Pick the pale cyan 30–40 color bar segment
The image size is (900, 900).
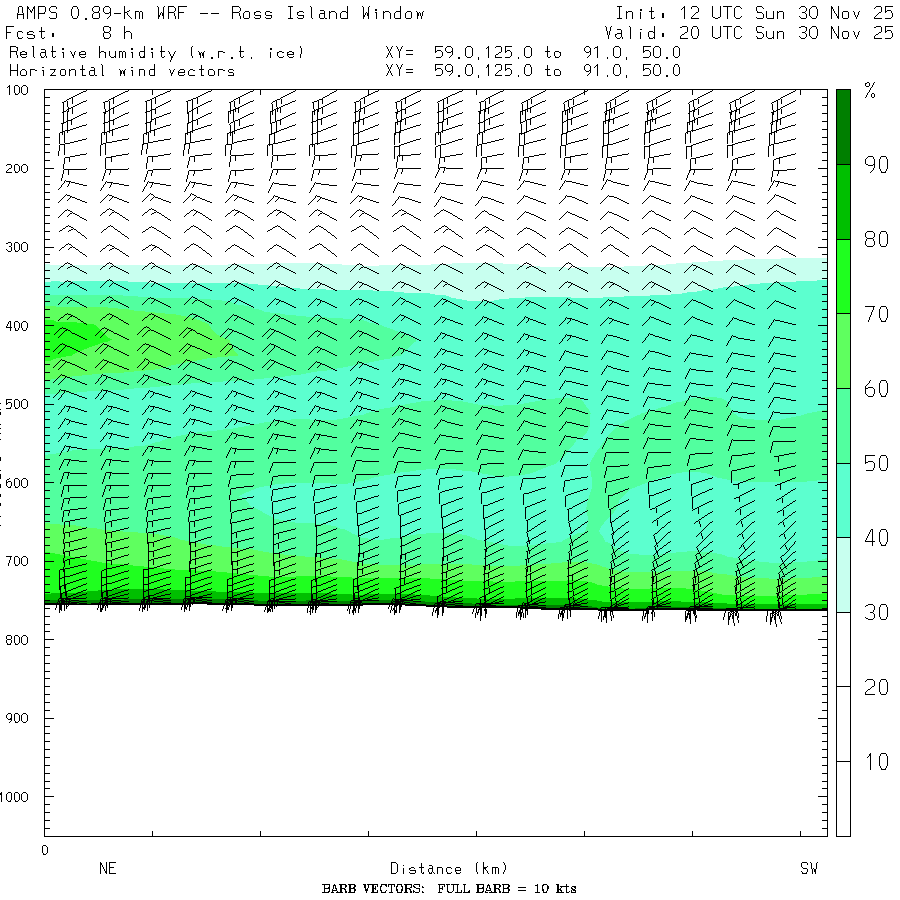(x=844, y=574)
